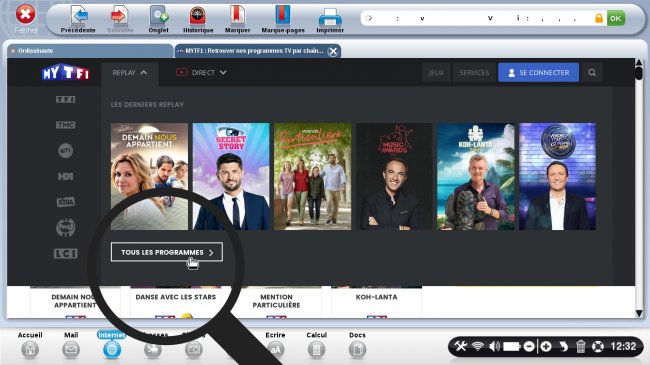Open the tools settings tray icon
The height and width of the screenshot is (365, 650).
click(460, 346)
